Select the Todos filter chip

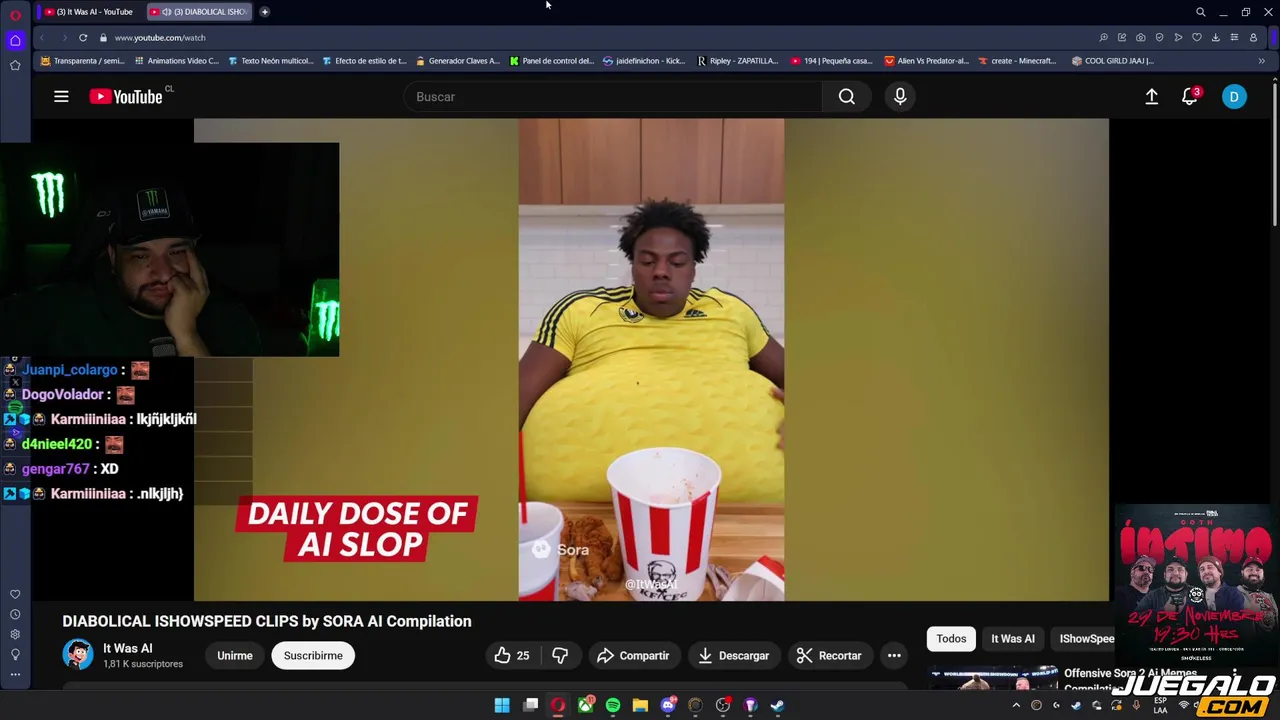click(x=951, y=639)
